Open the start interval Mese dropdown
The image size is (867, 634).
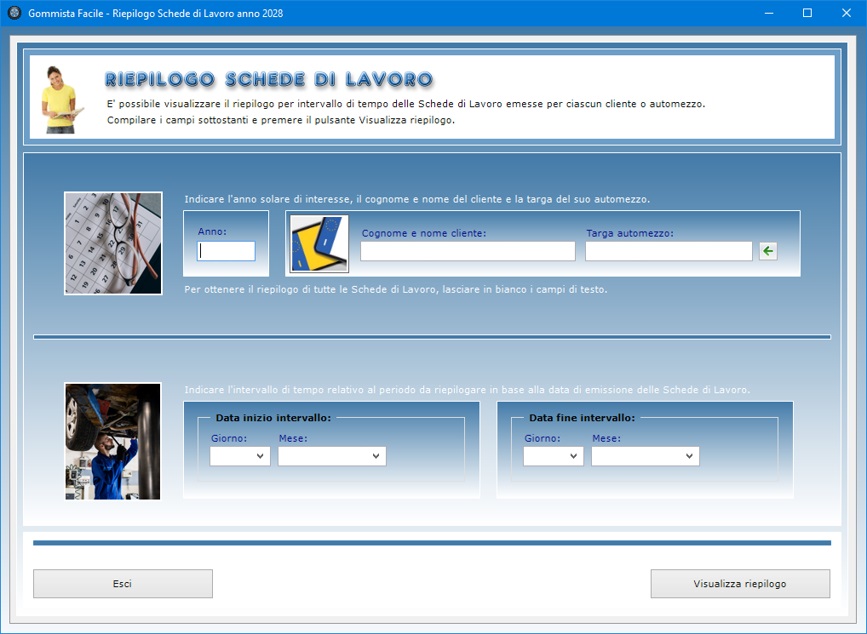[x=332, y=456]
